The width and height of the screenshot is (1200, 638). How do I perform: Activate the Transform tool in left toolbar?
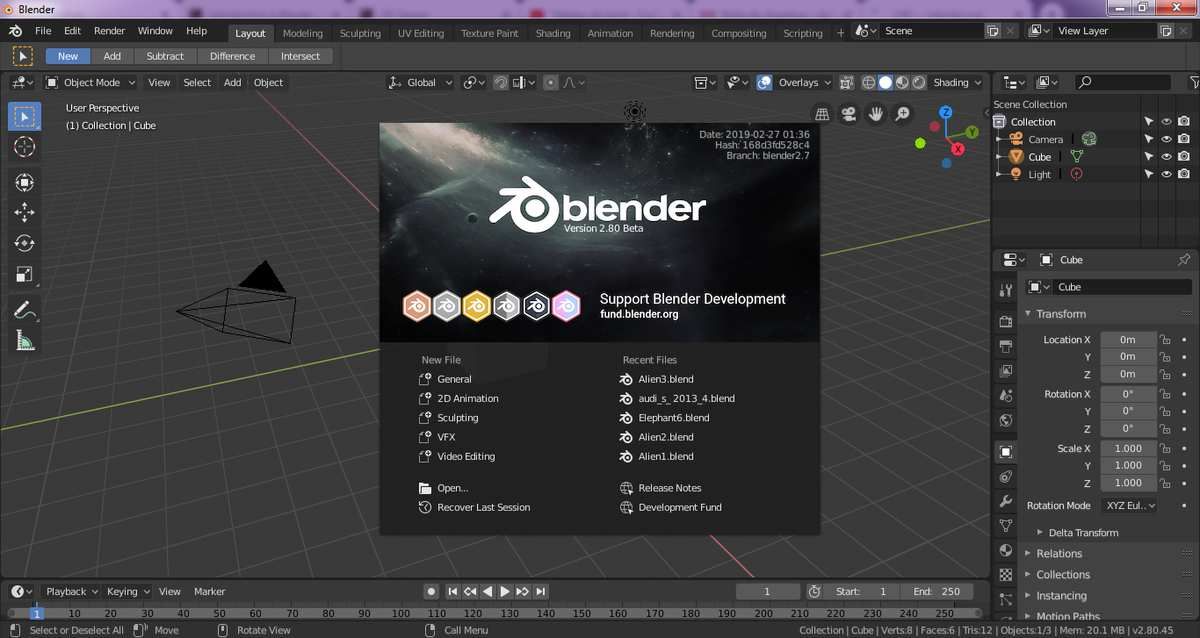pyautogui.click(x=25, y=182)
